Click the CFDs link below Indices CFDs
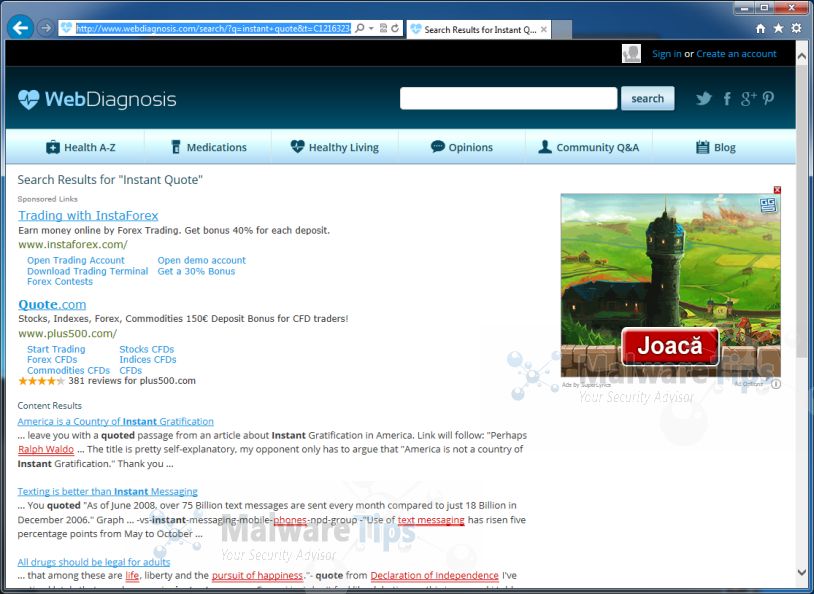Viewport: 814px width, 594px height. (130, 370)
